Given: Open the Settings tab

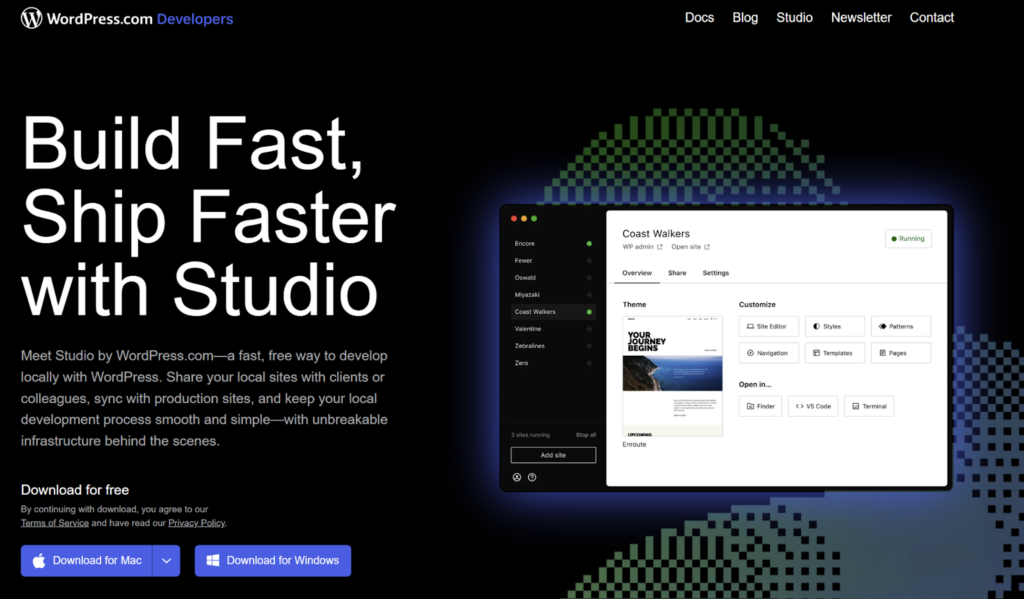Looking at the screenshot, I should pyautogui.click(x=715, y=273).
